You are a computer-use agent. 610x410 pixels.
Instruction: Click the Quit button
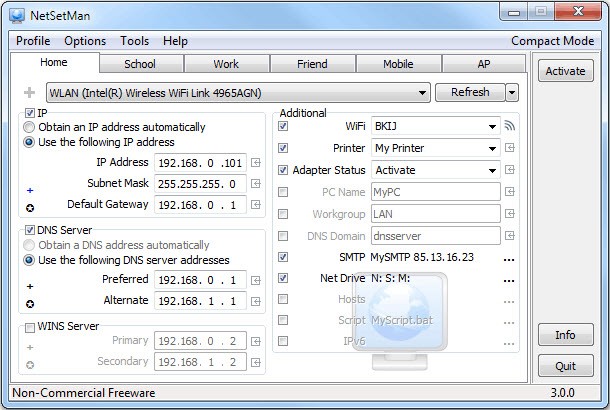point(566,366)
